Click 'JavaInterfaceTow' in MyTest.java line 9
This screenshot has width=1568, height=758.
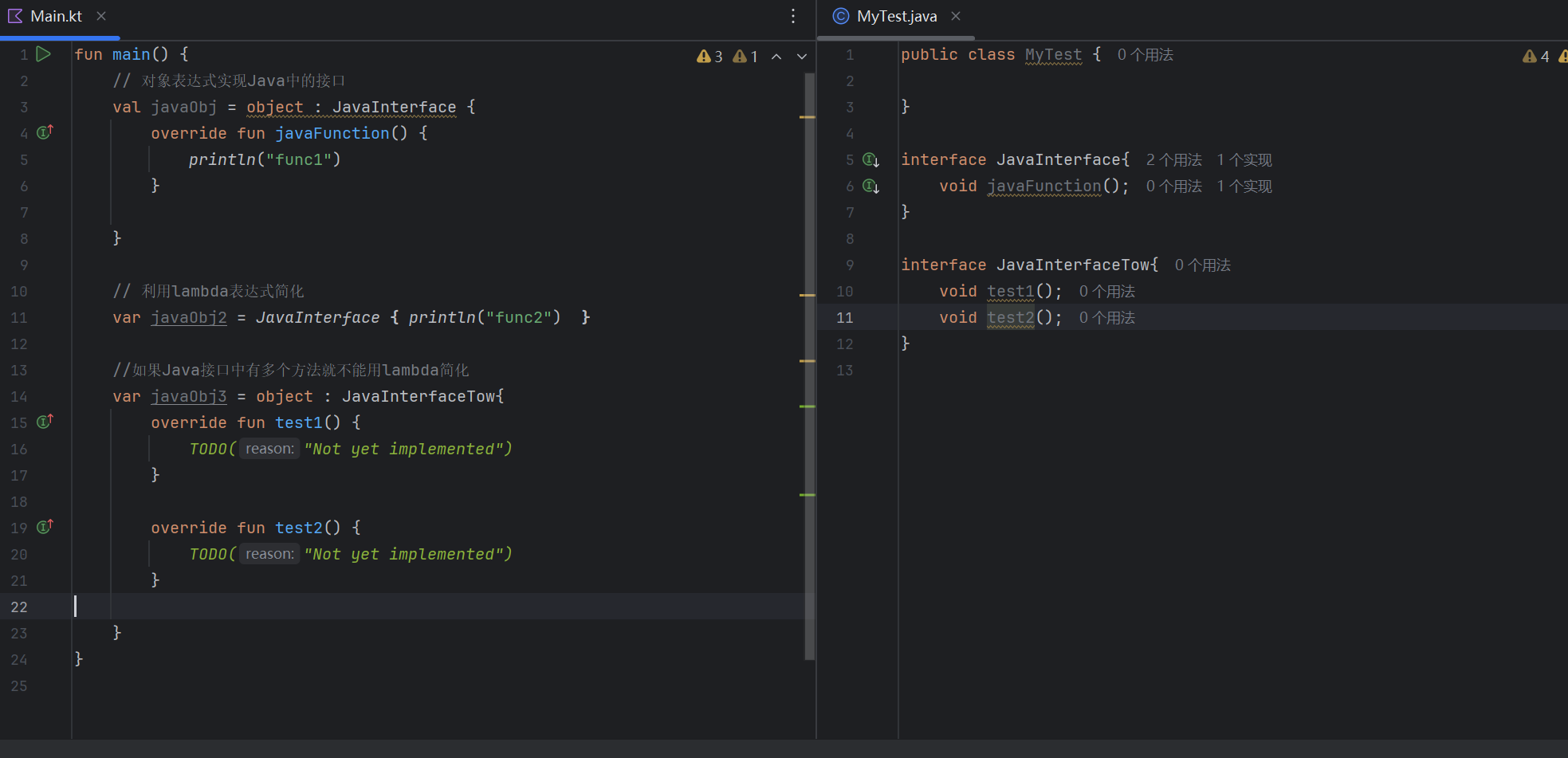(x=1073, y=265)
